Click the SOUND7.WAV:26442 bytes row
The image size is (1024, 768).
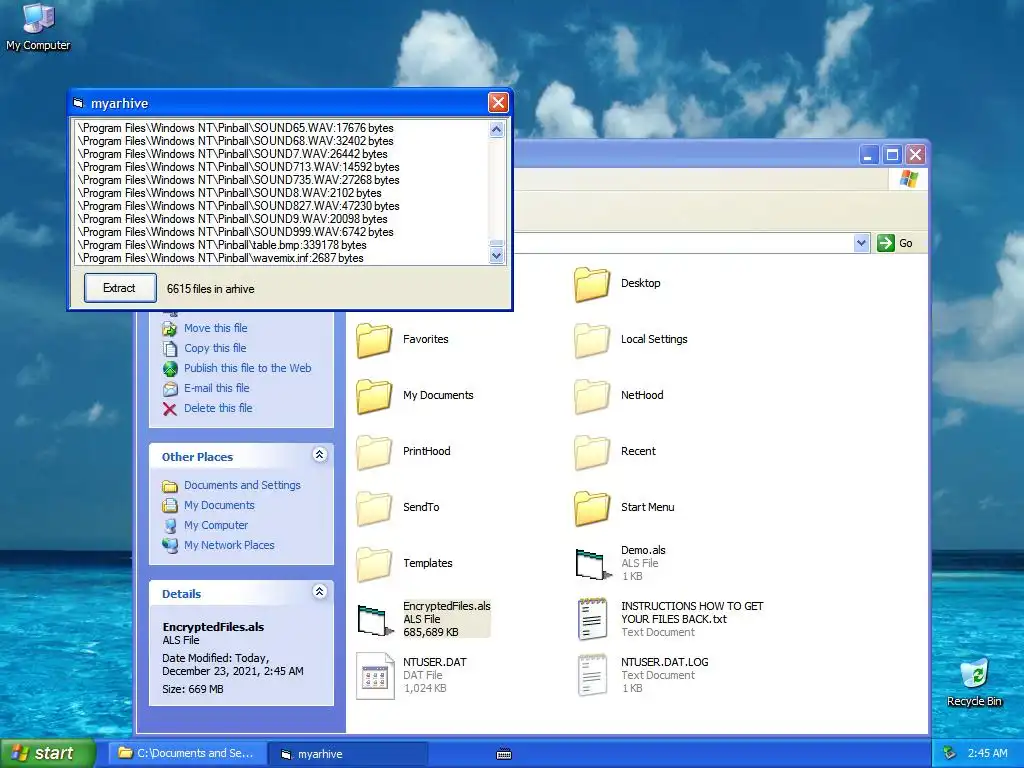281,154
